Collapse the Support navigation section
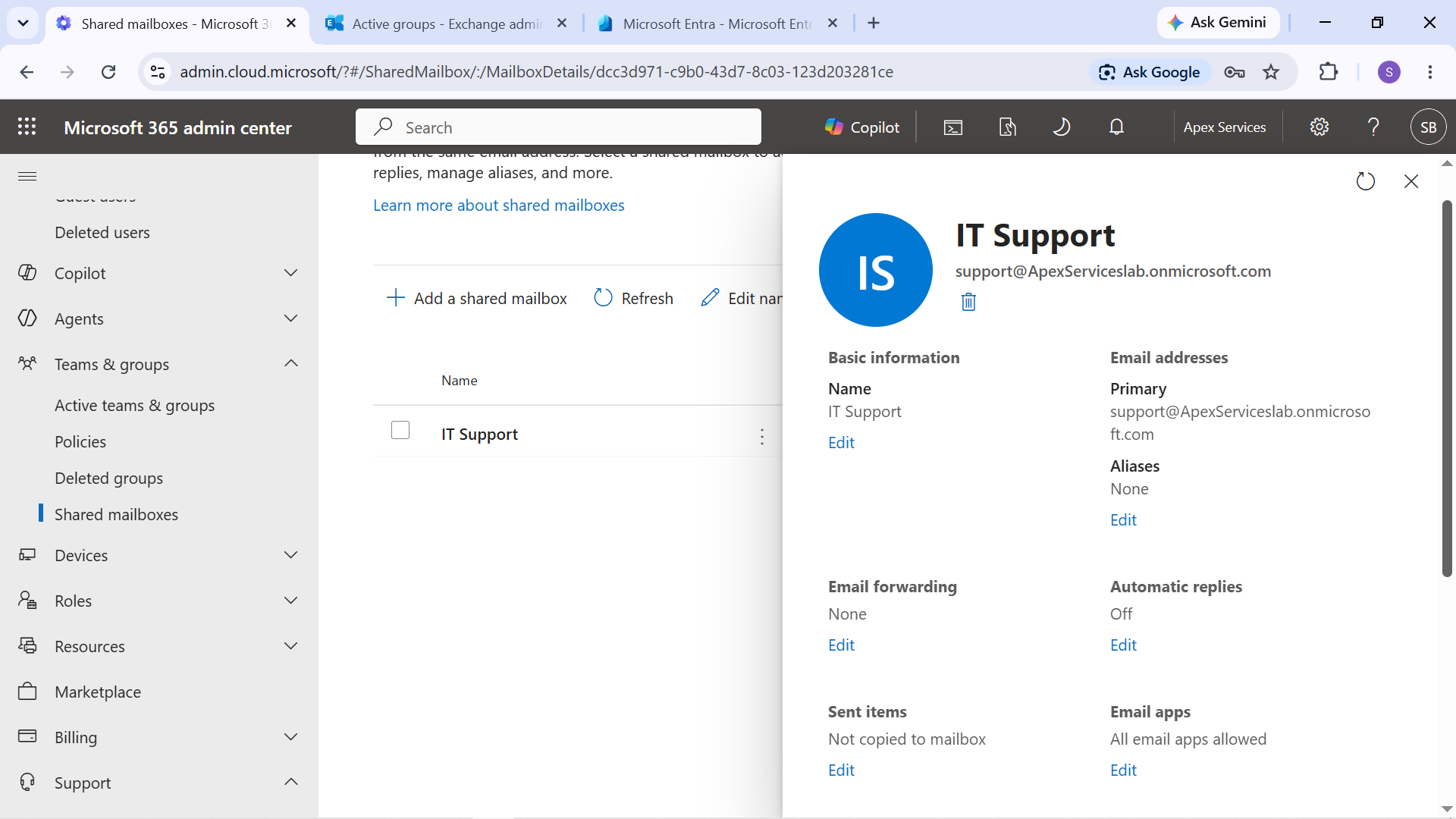Screen dimensions: 1456x819 coord(290,782)
